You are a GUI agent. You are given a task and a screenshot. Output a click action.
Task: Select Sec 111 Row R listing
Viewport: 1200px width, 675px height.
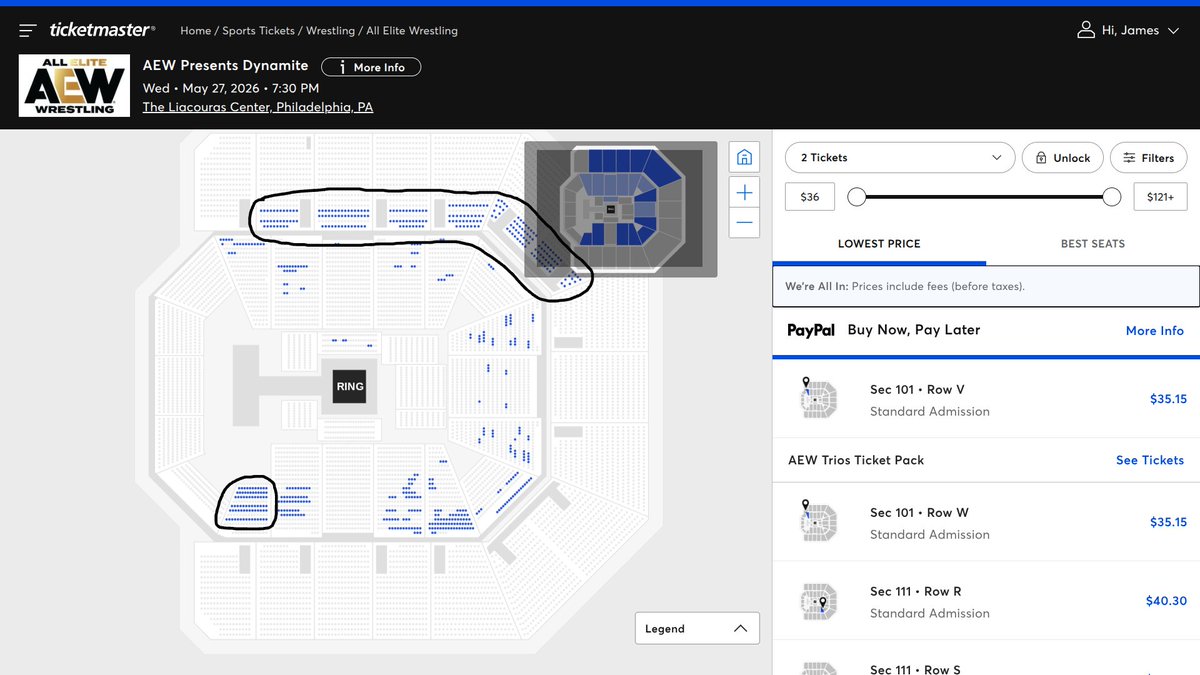986,602
